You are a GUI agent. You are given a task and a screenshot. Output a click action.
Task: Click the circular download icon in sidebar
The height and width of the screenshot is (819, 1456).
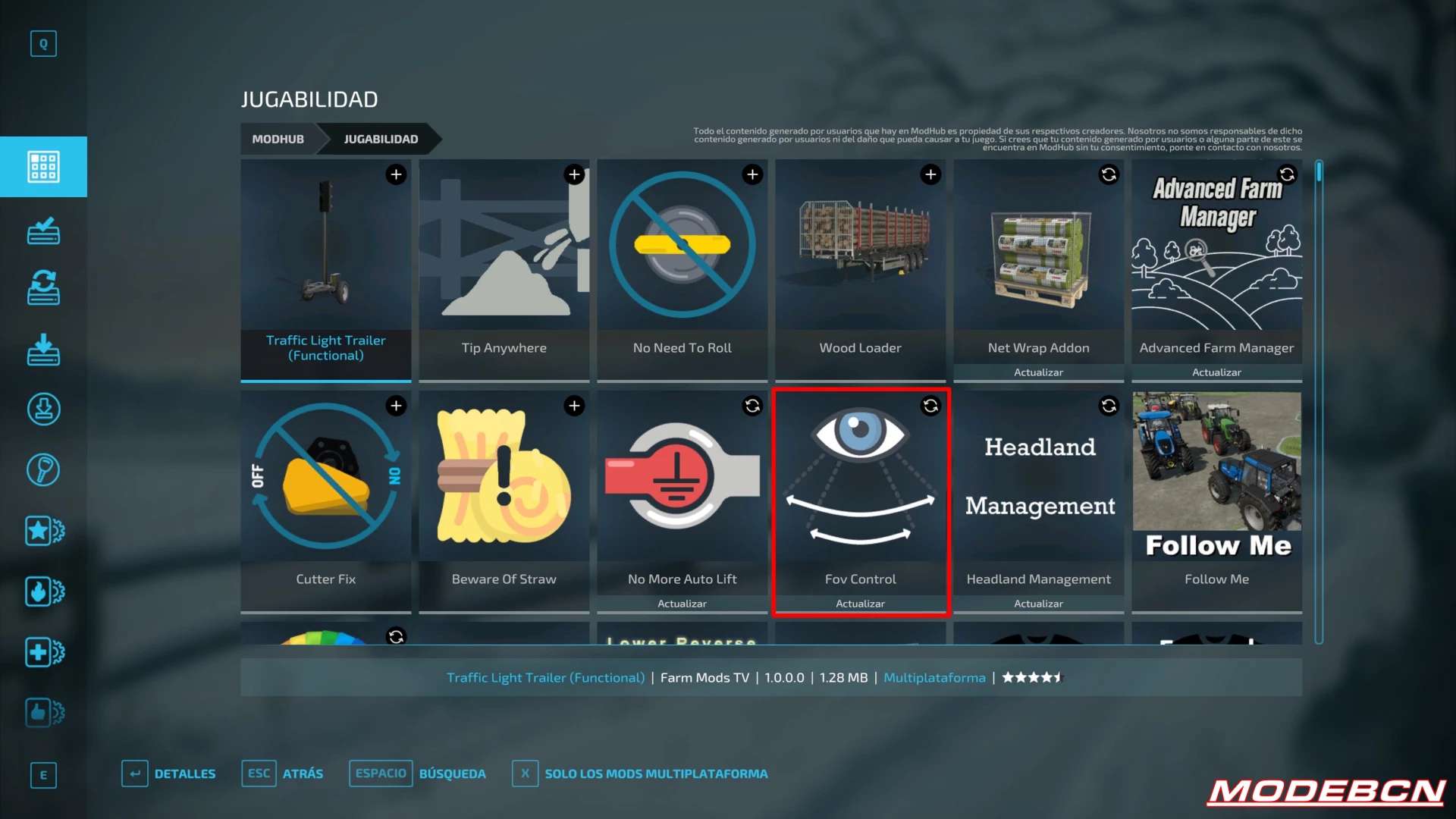(x=43, y=409)
